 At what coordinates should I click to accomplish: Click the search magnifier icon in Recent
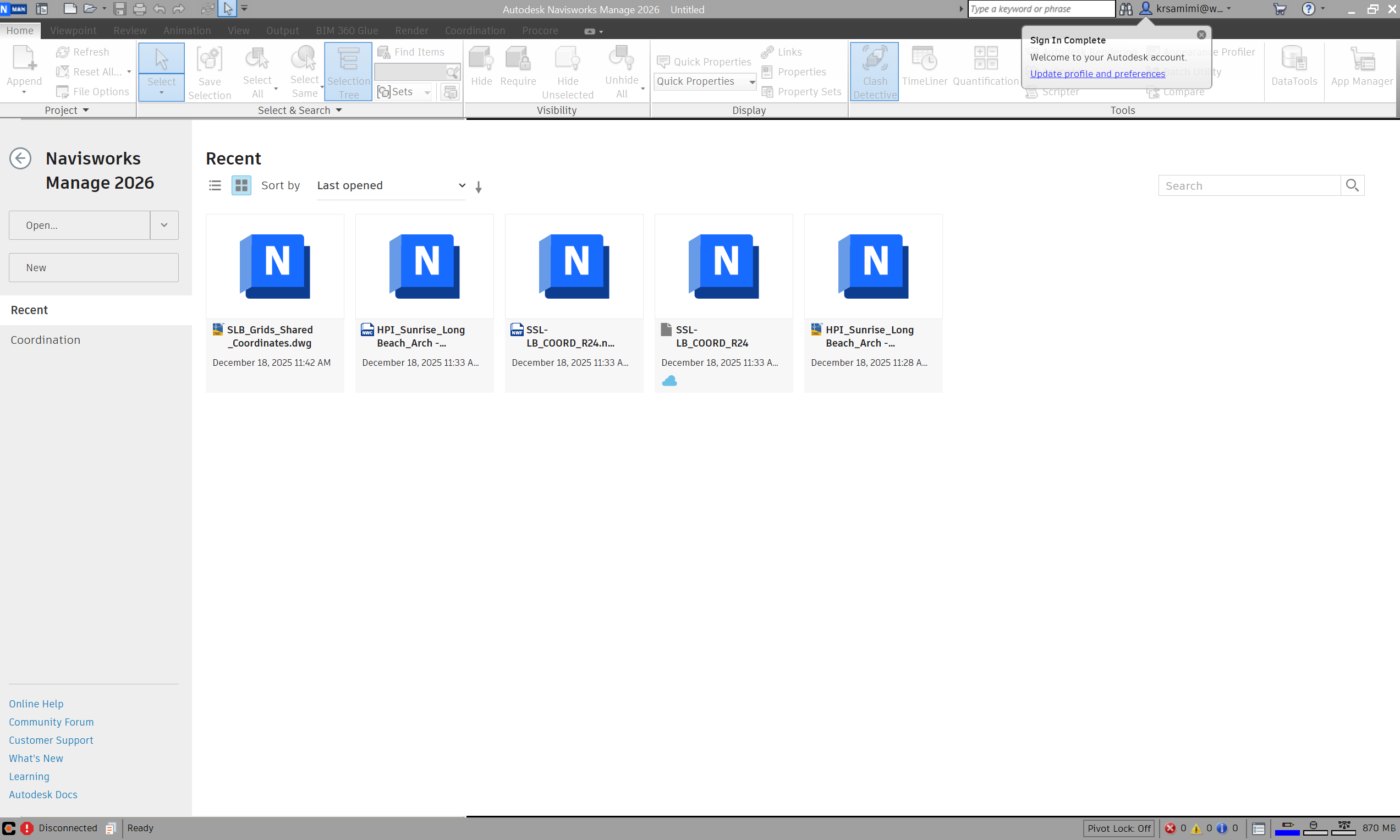point(1352,185)
